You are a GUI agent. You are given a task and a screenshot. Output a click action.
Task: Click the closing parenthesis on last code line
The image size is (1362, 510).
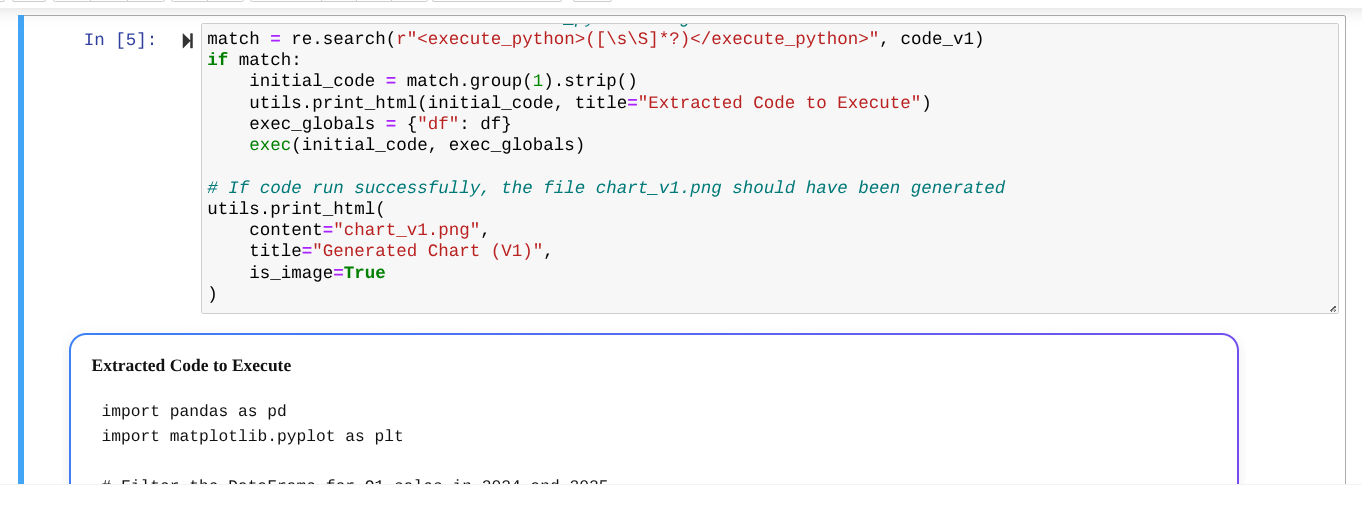pyautogui.click(x=212, y=294)
